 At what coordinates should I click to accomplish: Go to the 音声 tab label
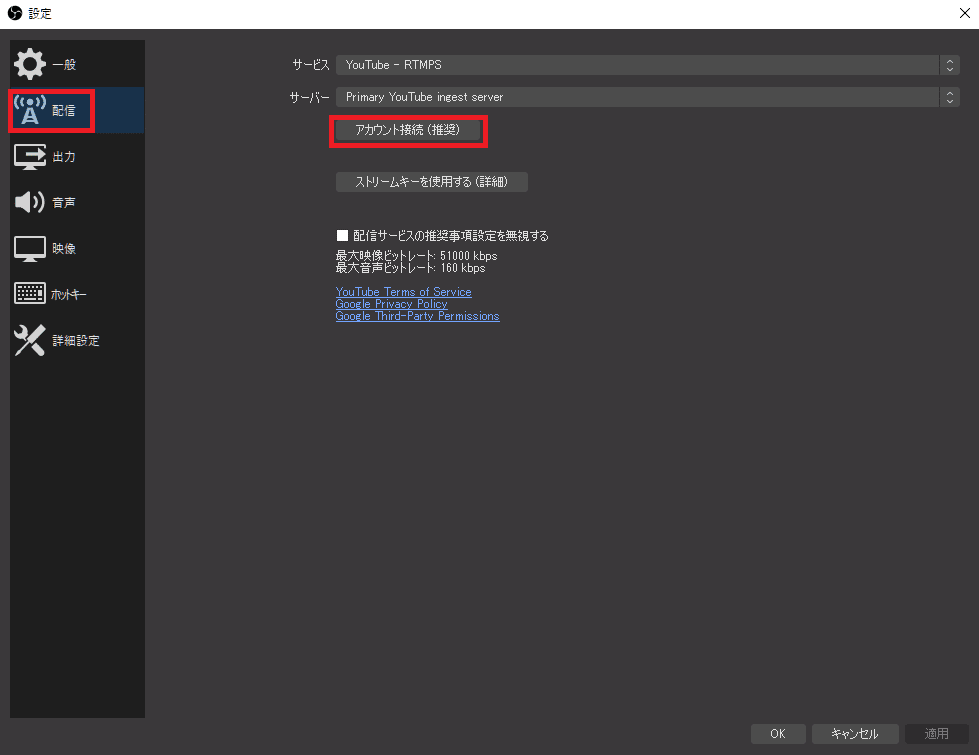[x=64, y=202]
